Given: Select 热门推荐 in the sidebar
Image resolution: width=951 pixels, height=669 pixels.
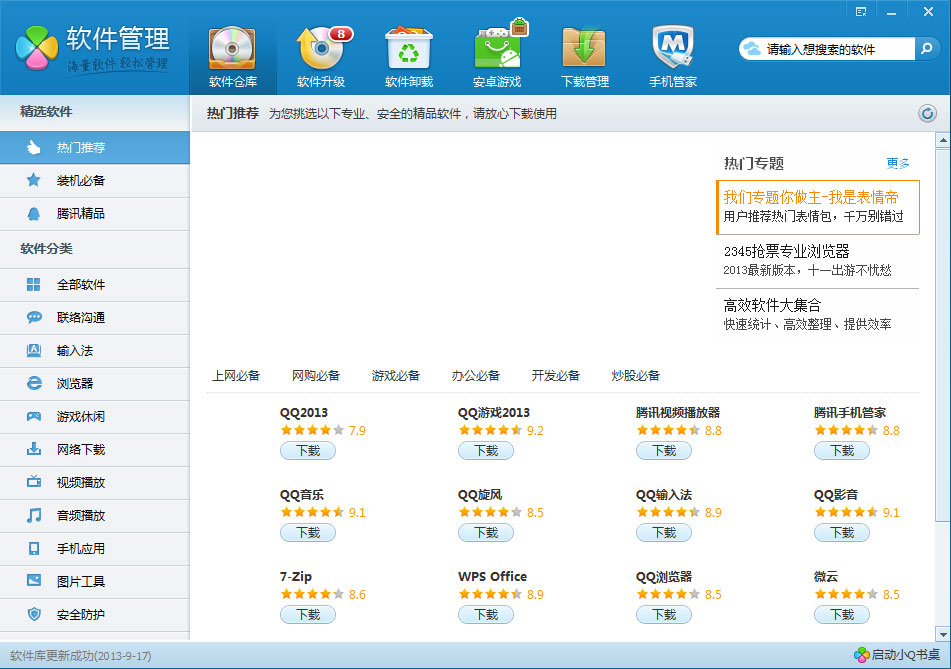Looking at the screenshot, I should tap(95, 147).
